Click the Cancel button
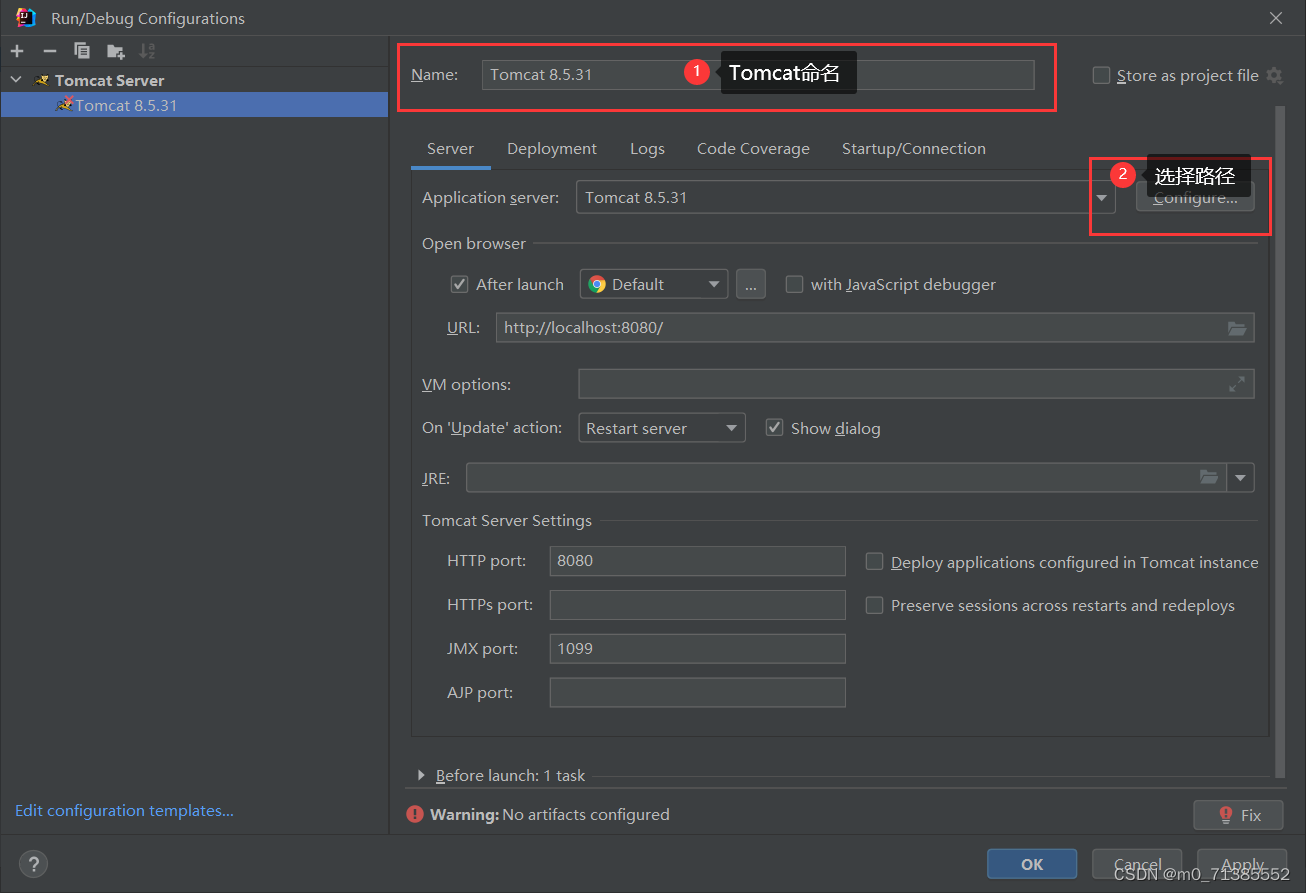Viewport: 1306px width, 893px height. tap(1137, 865)
